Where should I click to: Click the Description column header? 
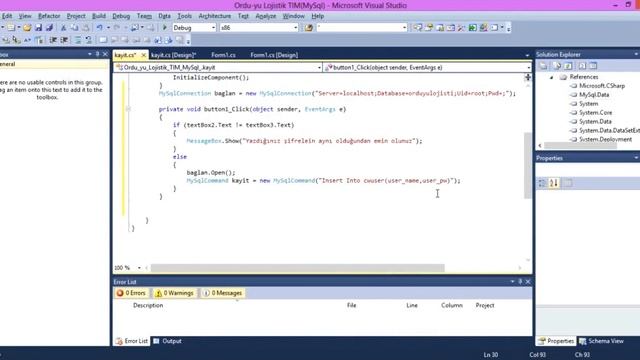(x=148, y=305)
